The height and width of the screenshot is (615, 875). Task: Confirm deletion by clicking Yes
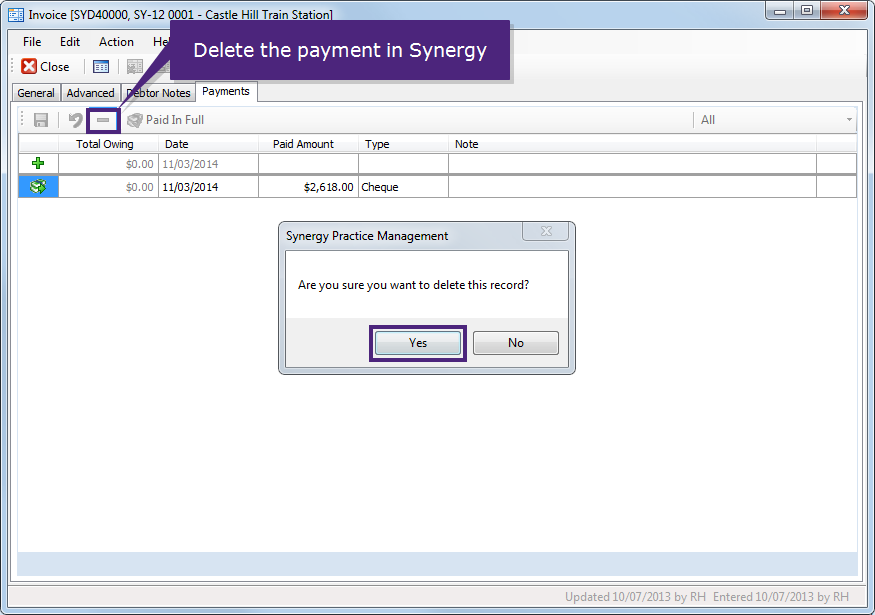click(419, 343)
